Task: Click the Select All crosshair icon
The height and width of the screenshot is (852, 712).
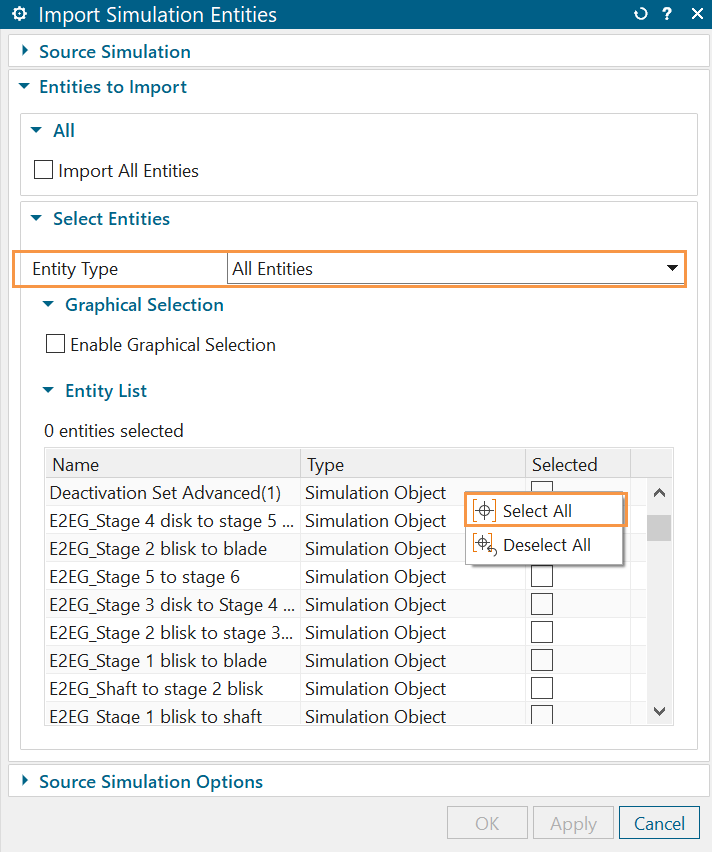Action: tap(484, 511)
